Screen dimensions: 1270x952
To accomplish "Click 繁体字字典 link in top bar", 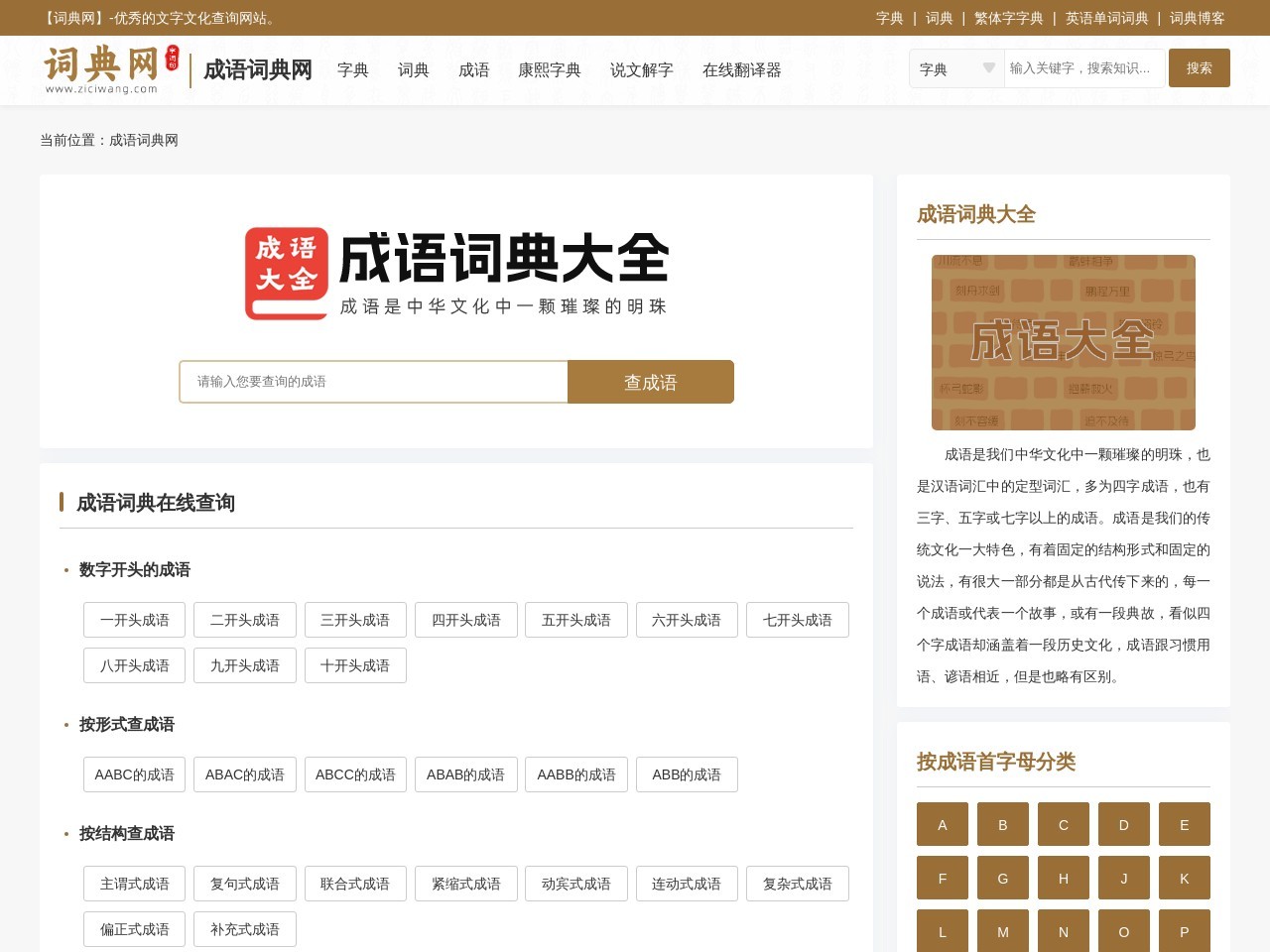I will pos(1009,18).
